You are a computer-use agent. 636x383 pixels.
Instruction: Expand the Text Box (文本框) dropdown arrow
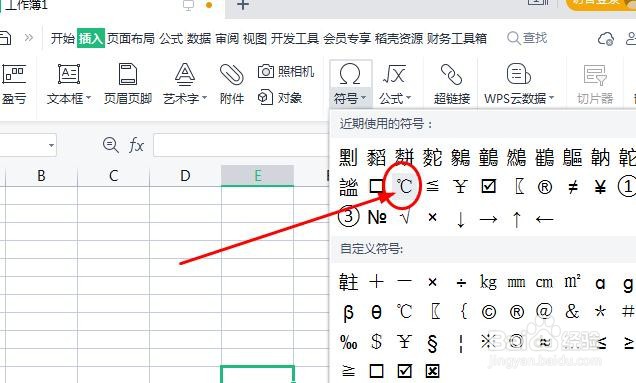88,98
